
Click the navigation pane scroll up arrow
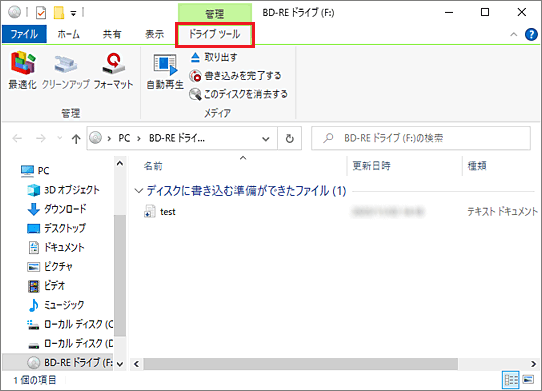click(120, 164)
